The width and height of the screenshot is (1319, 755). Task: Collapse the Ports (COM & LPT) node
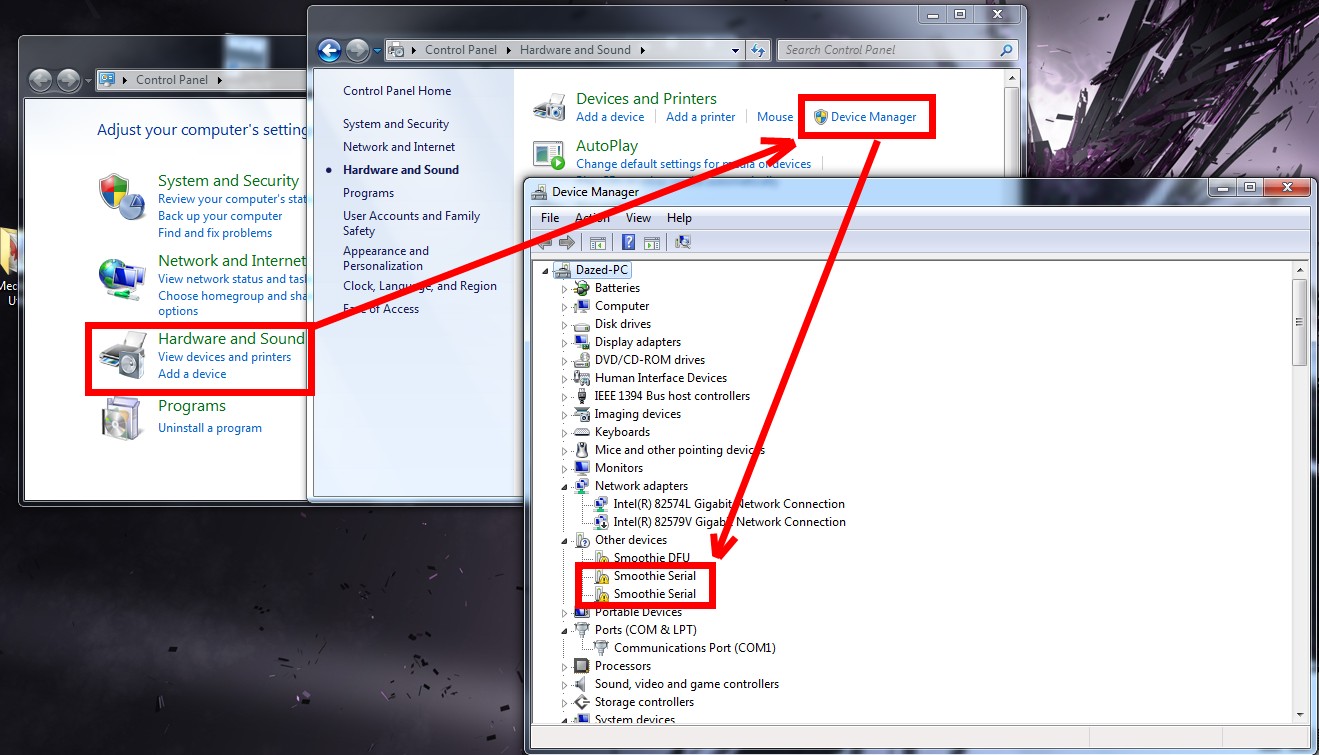coord(564,630)
